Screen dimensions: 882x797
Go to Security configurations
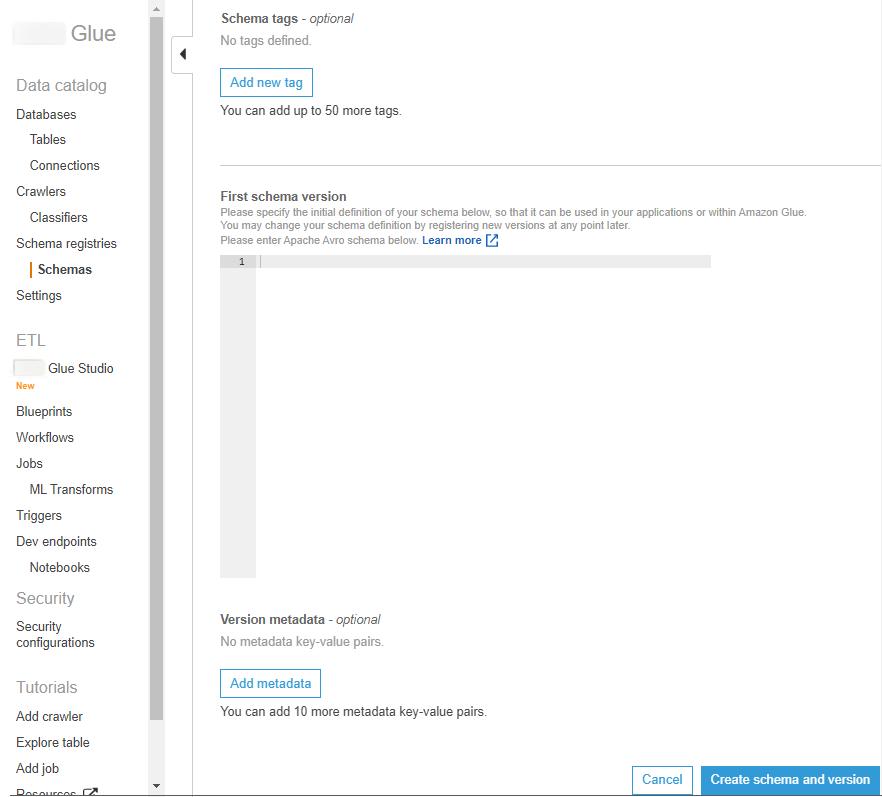(x=55, y=635)
